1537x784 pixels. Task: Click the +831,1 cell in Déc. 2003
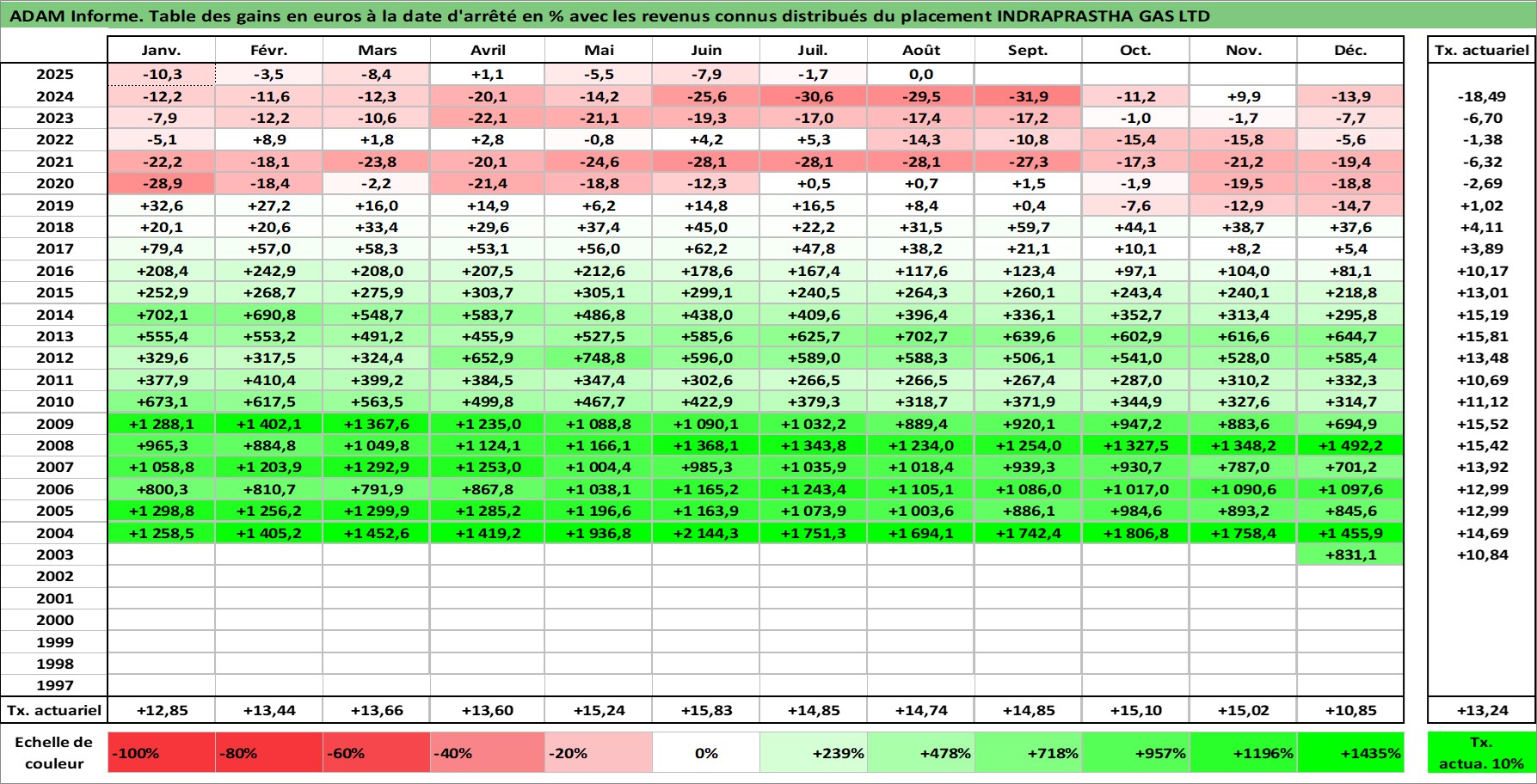1350,554
